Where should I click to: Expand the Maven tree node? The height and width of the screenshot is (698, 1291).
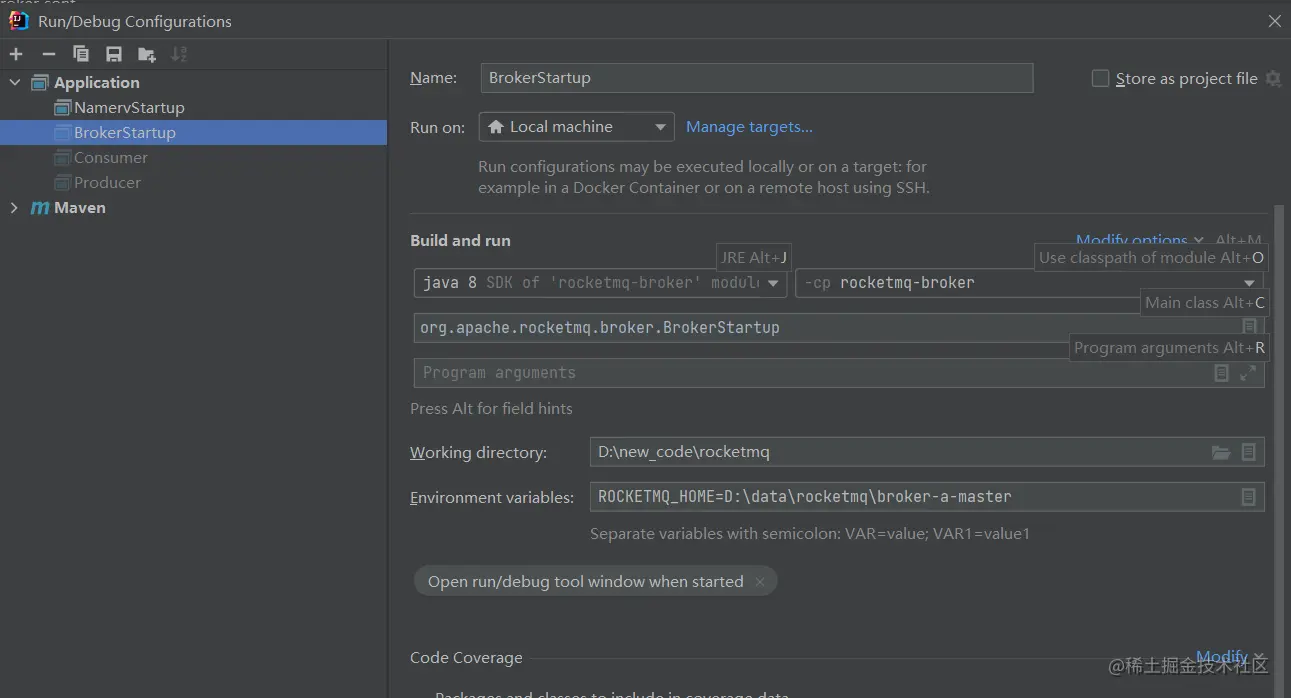click(x=14, y=208)
